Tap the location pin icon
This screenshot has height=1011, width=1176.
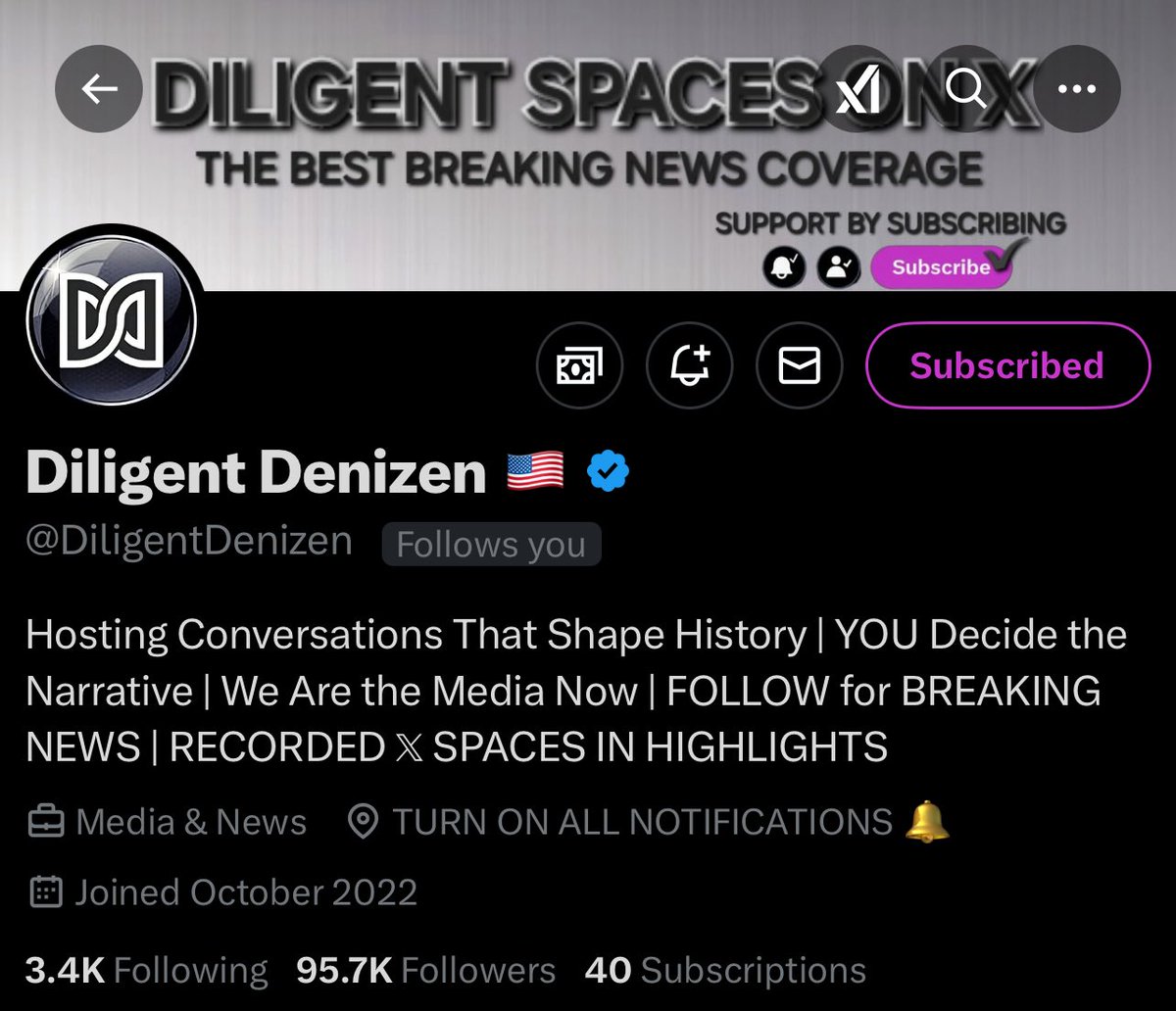(x=364, y=822)
